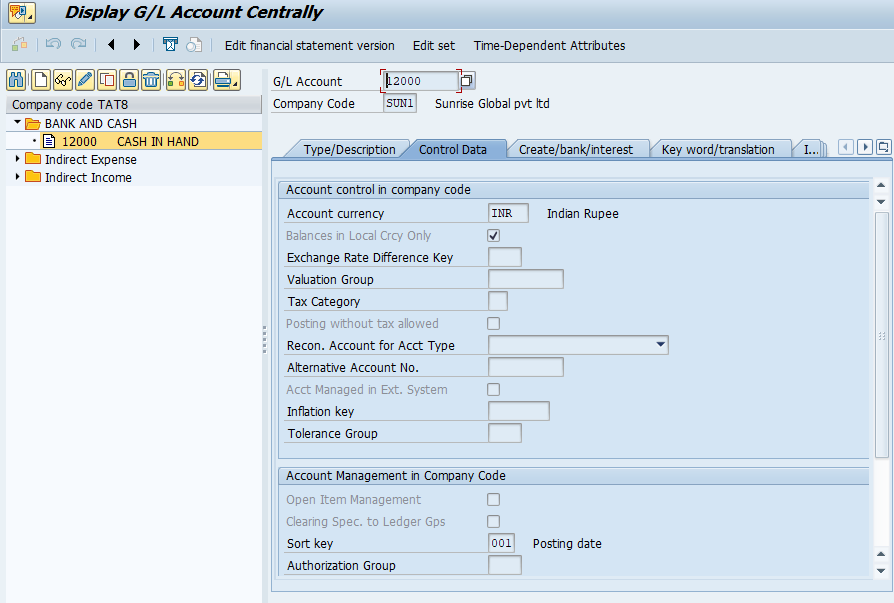Image resolution: width=894 pixels, height=603 pixels.
Task: Click the change company code icon
Action: click(x=176, y=80)
